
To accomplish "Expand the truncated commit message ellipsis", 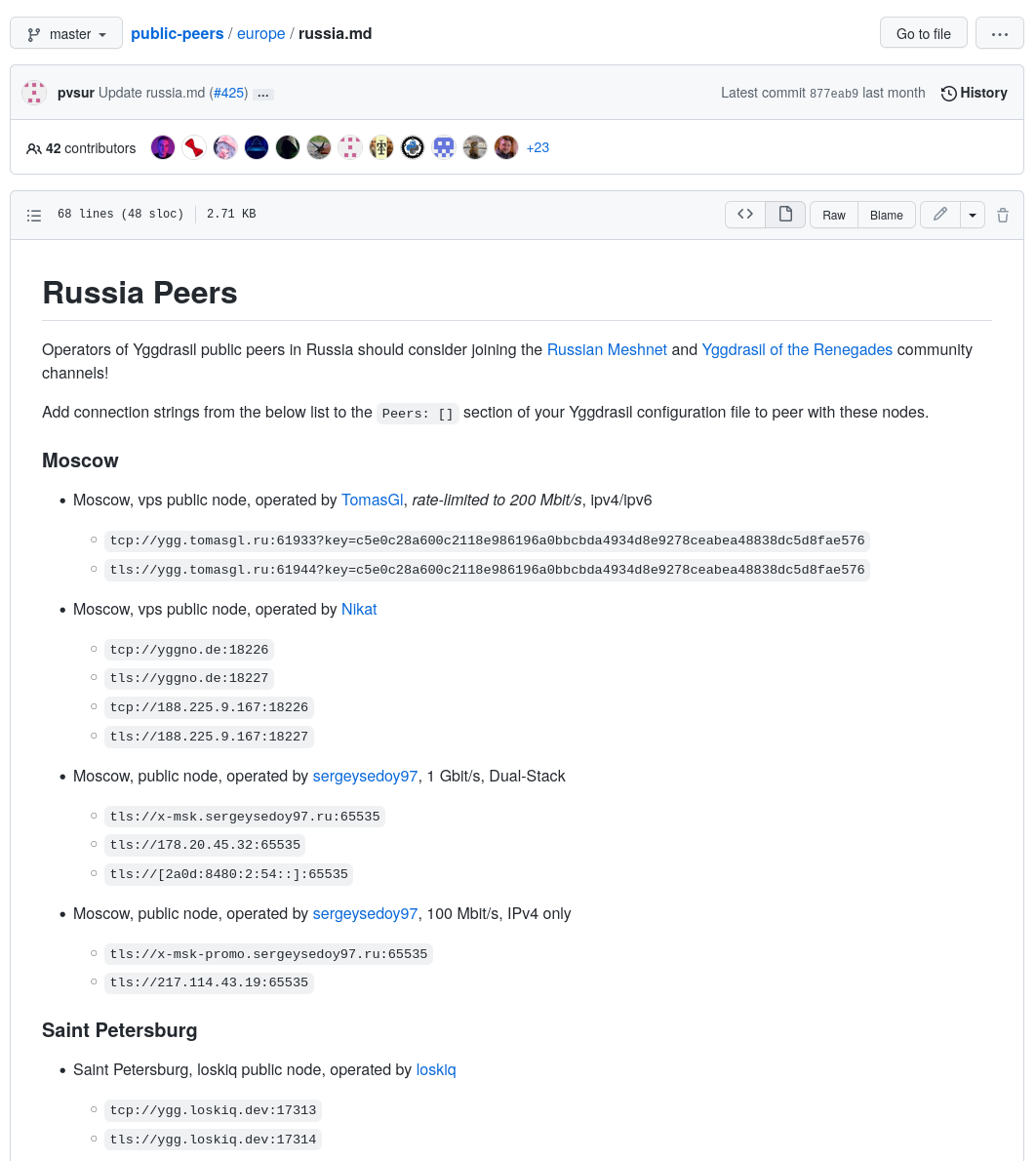I will [262, 94].
